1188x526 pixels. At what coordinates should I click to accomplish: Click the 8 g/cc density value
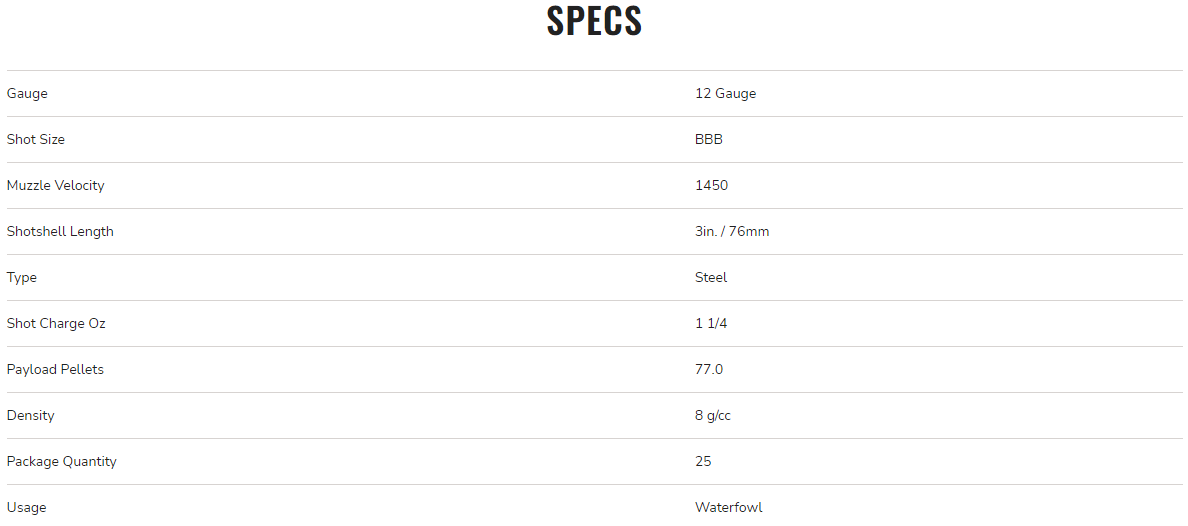click(713, 416)
